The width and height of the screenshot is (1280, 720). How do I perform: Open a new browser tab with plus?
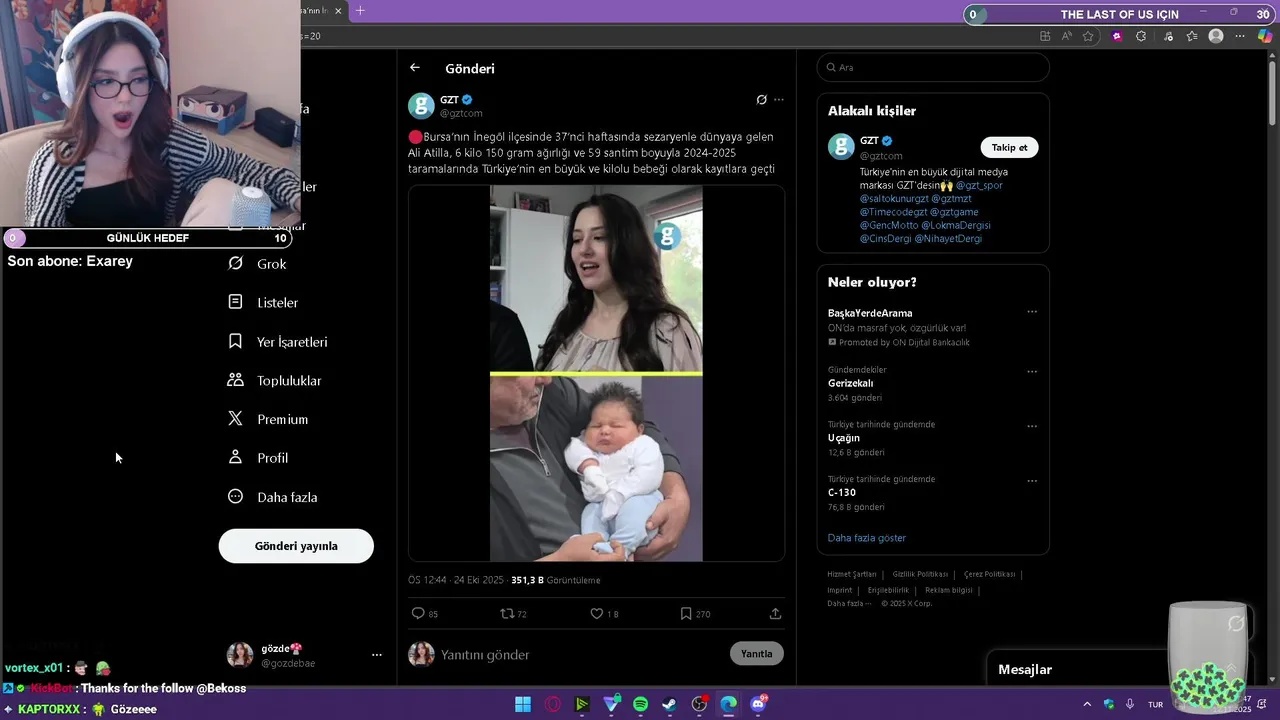tap(360, 11)
